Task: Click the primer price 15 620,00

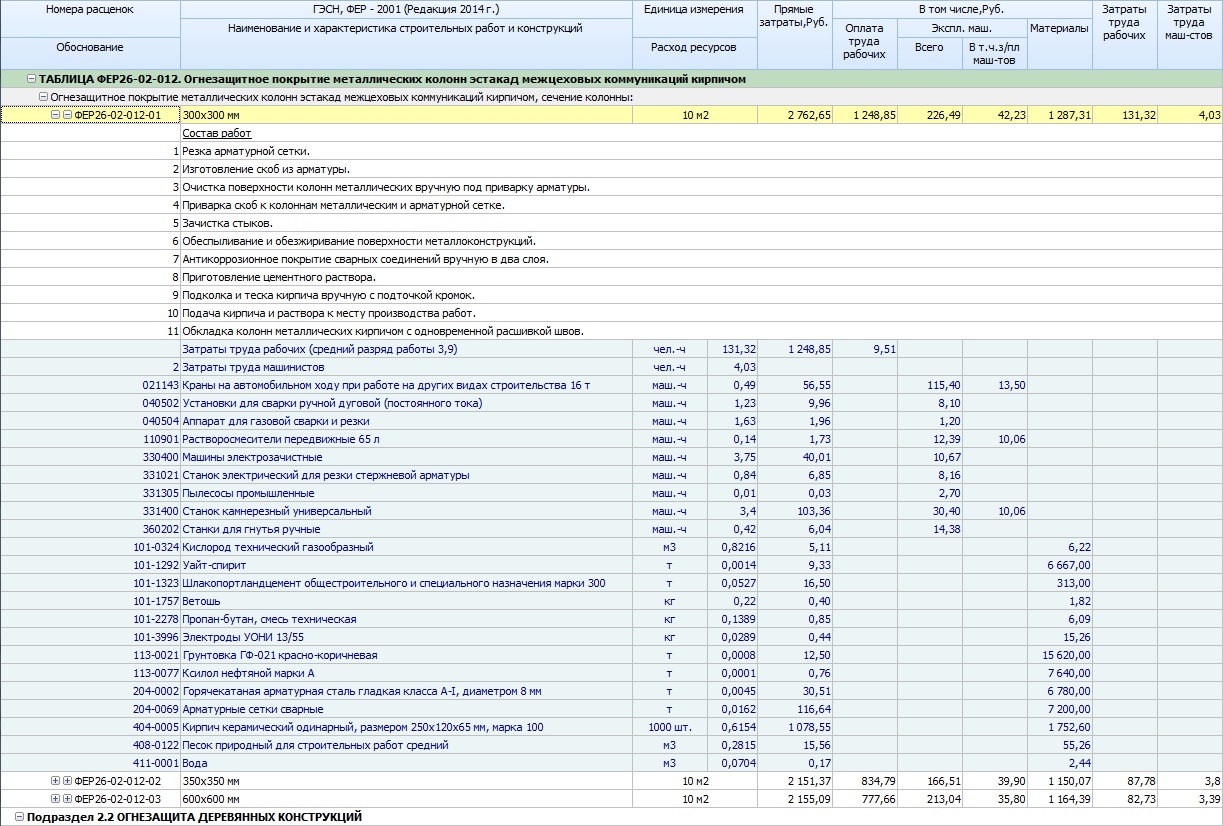Action: [1065, 655]
